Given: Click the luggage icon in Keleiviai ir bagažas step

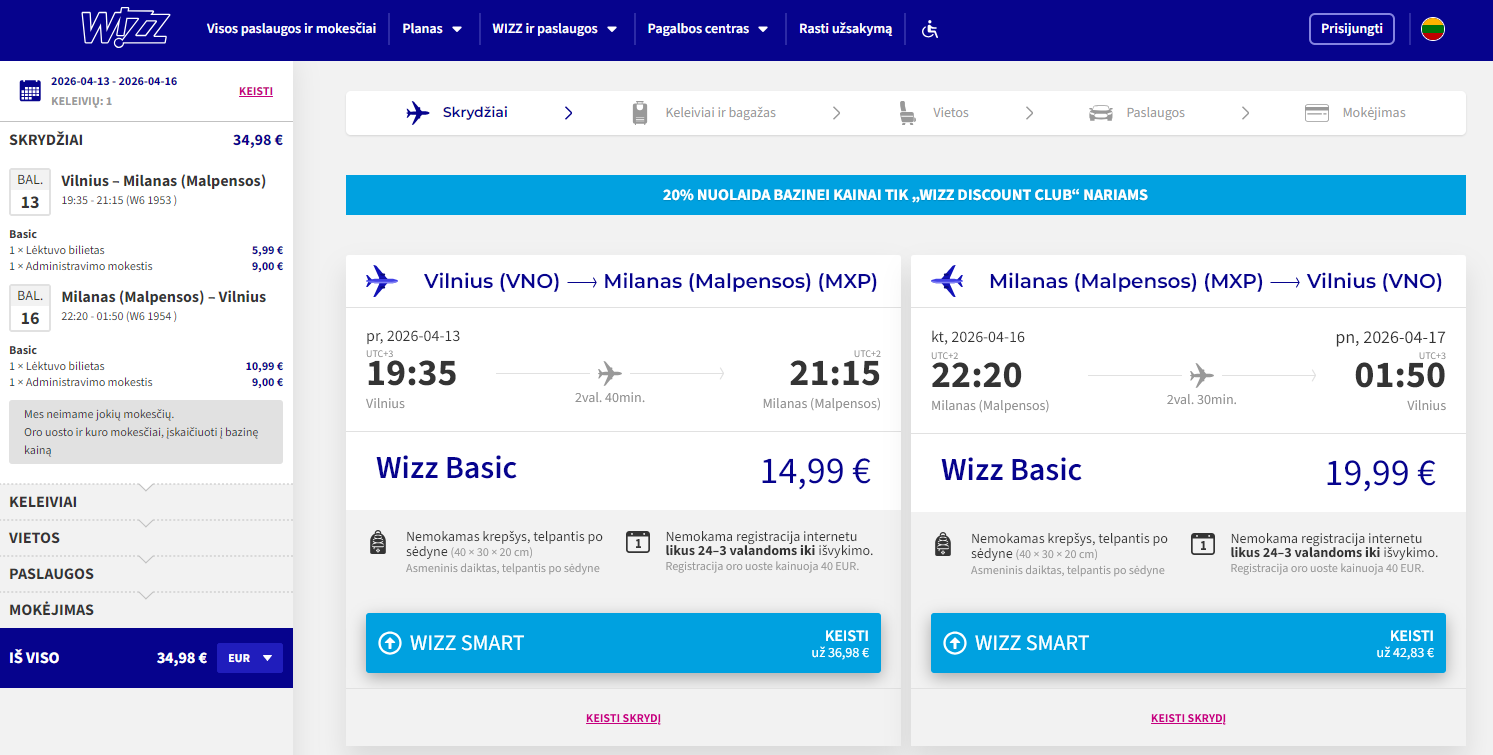Looking at the screenshot, I should (640, 113).
